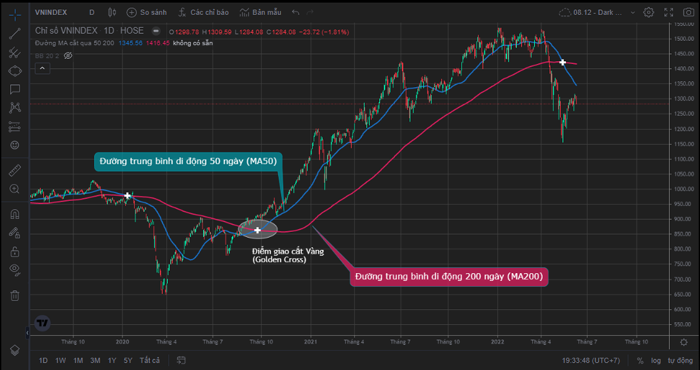
Task: Click the 1416.45 MA200 value
Action: [x=159, y=43]
